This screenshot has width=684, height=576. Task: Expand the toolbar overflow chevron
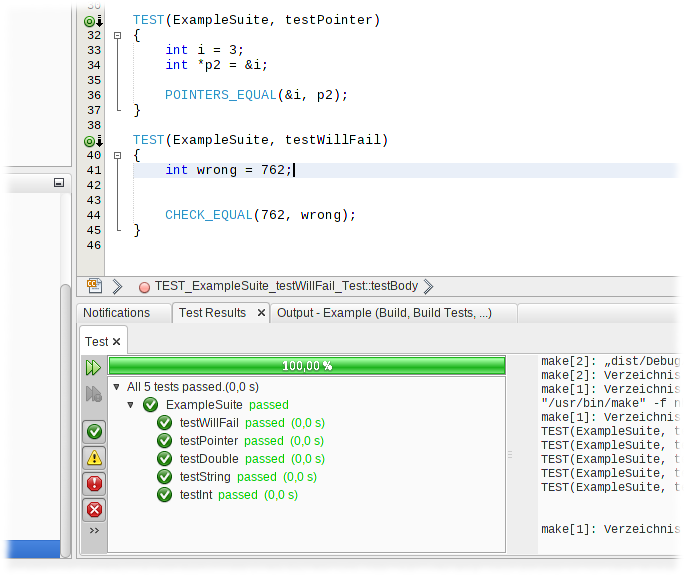click(x=94, y=531)
